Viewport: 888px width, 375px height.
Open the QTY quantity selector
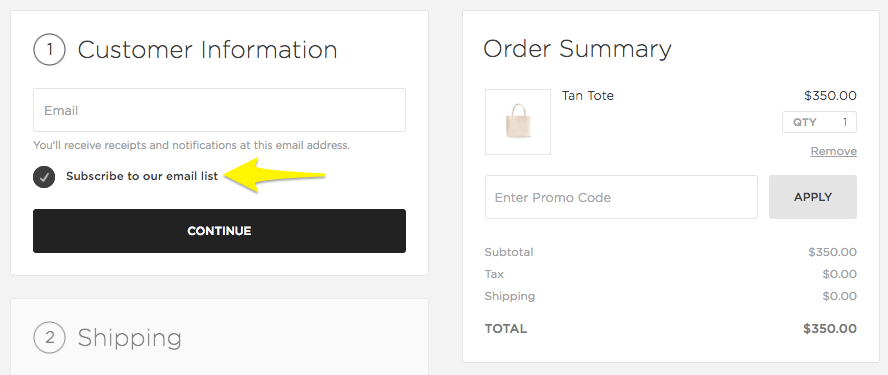click(819, 122)
